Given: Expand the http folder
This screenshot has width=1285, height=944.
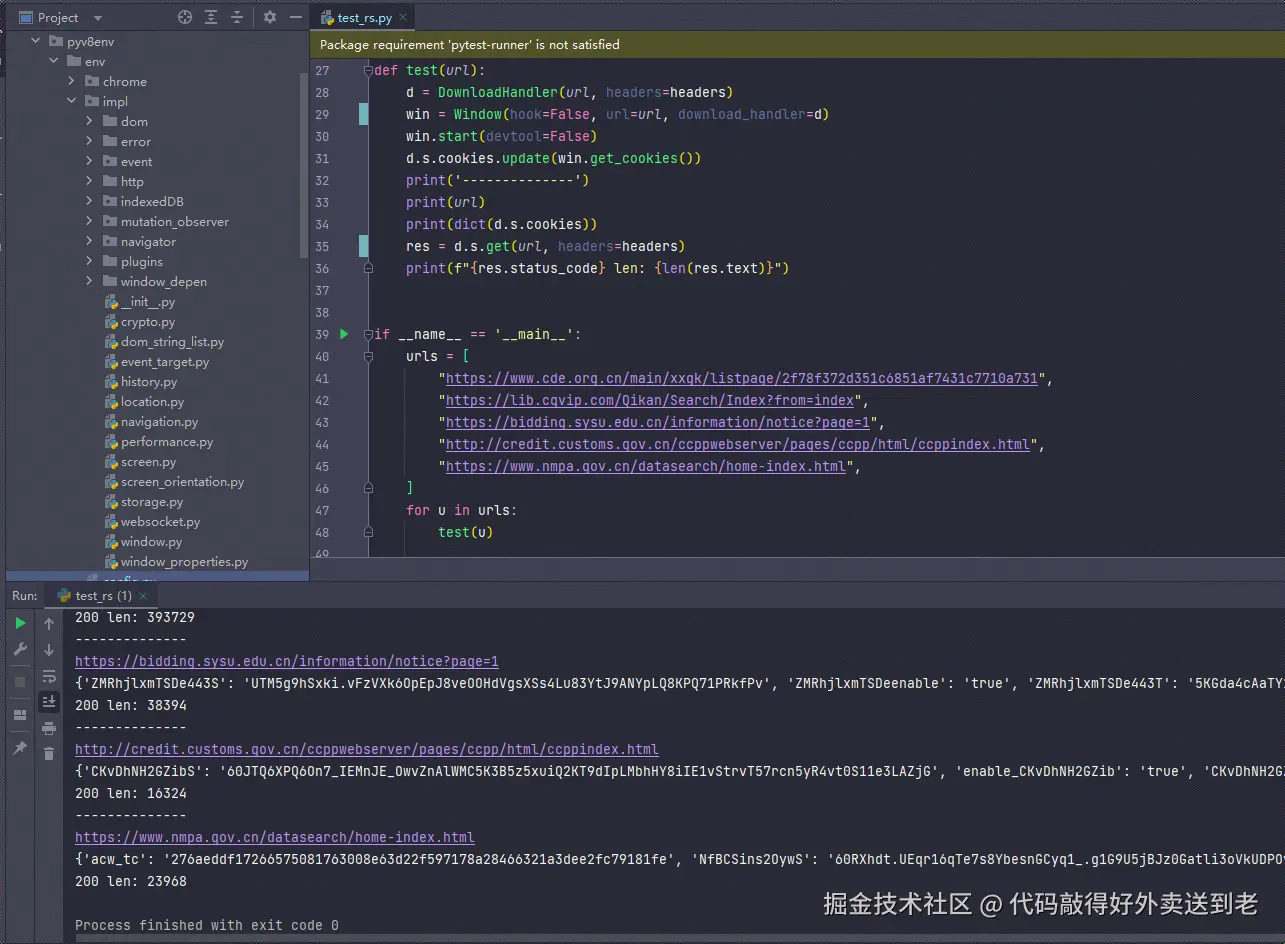Looking at the screenshot, I should pos(90,181).
